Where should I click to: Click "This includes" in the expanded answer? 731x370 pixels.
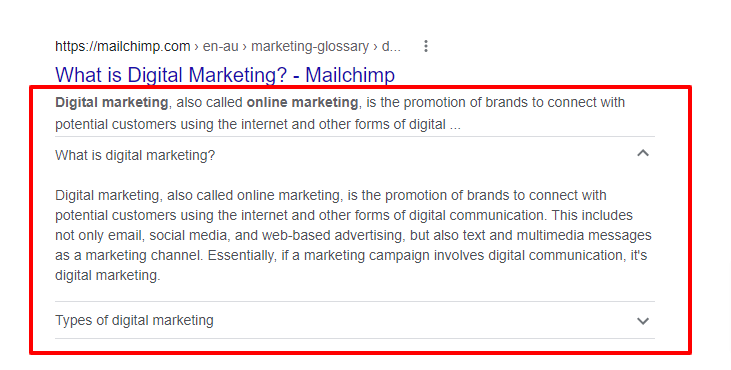(592, 215)
